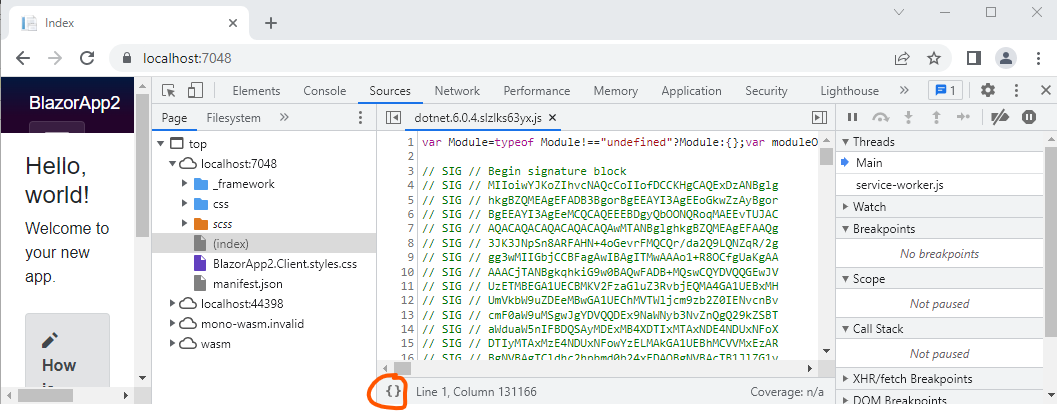This screenshot has width=1057, height=411.
Task: Collapse the localhost:7048 tree node
Action: [173, 164]
